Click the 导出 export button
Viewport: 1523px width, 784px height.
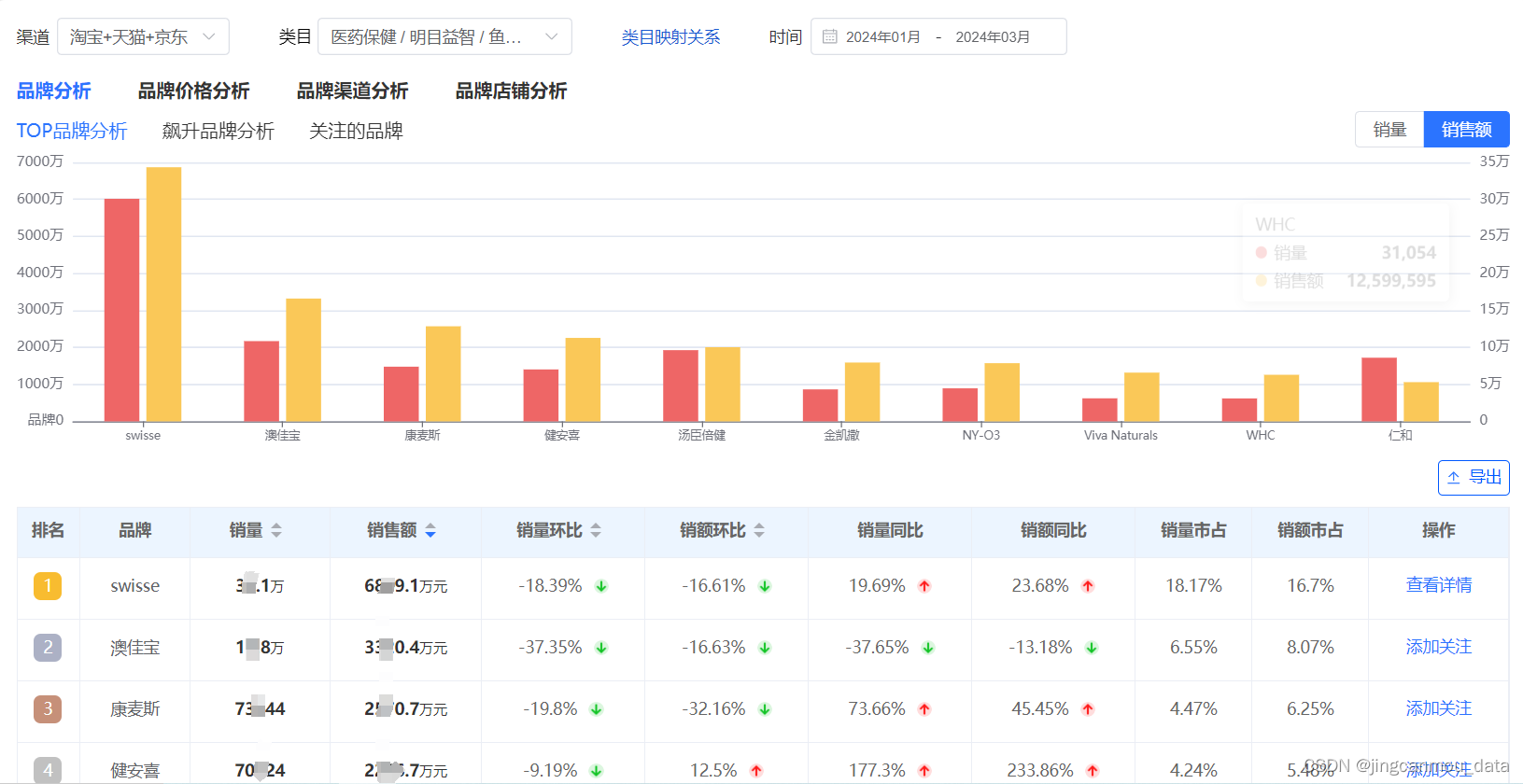point(1474,477)
